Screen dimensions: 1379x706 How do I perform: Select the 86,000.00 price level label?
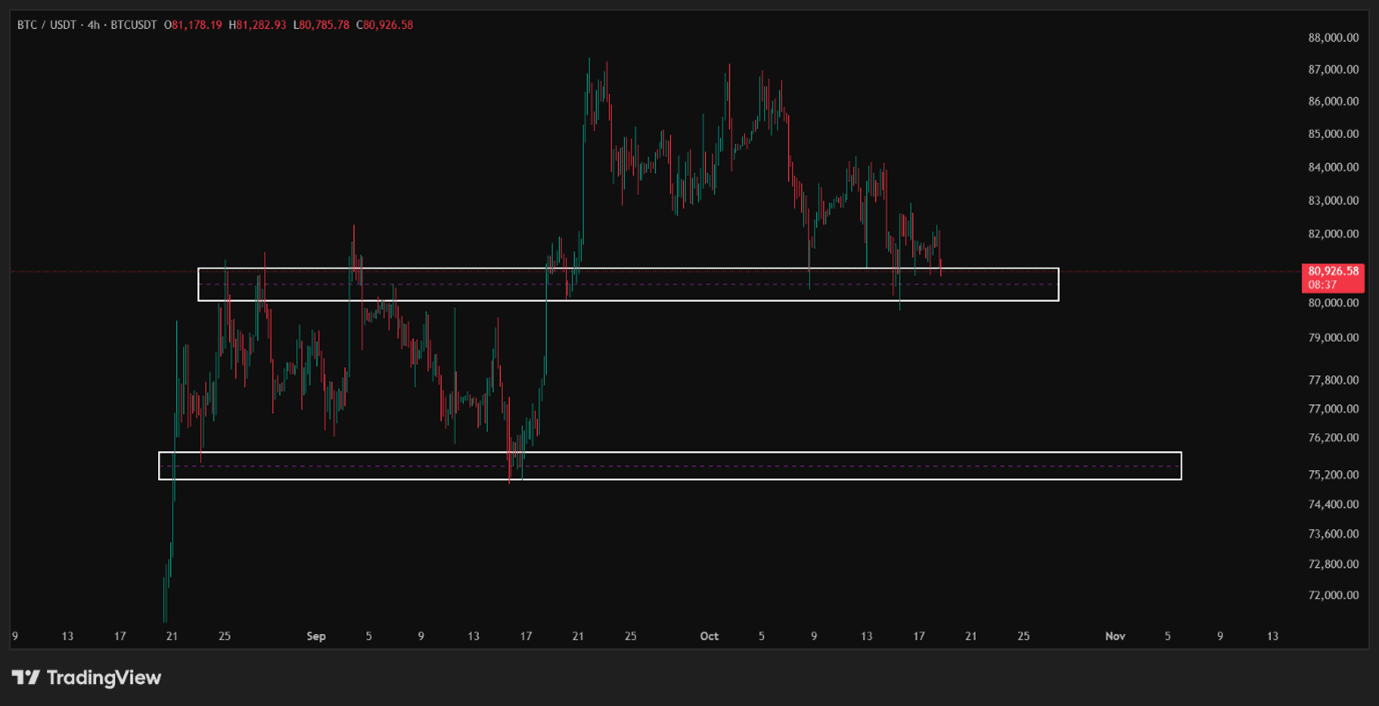1333,102
